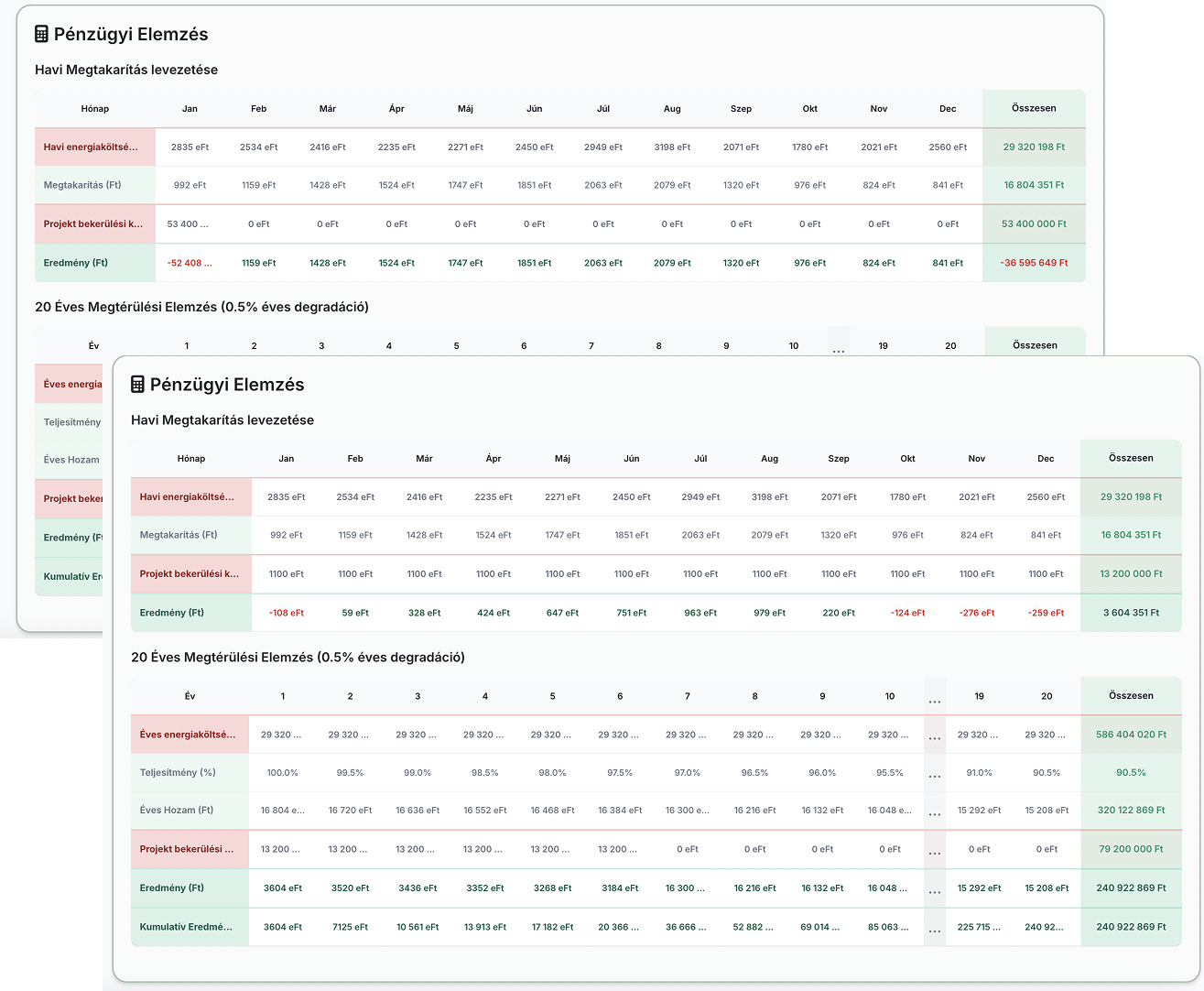Click the Teljesítmény (%) row label
Image resolution: width=1204 pixels, height=991 pixels.
(178, 772)
